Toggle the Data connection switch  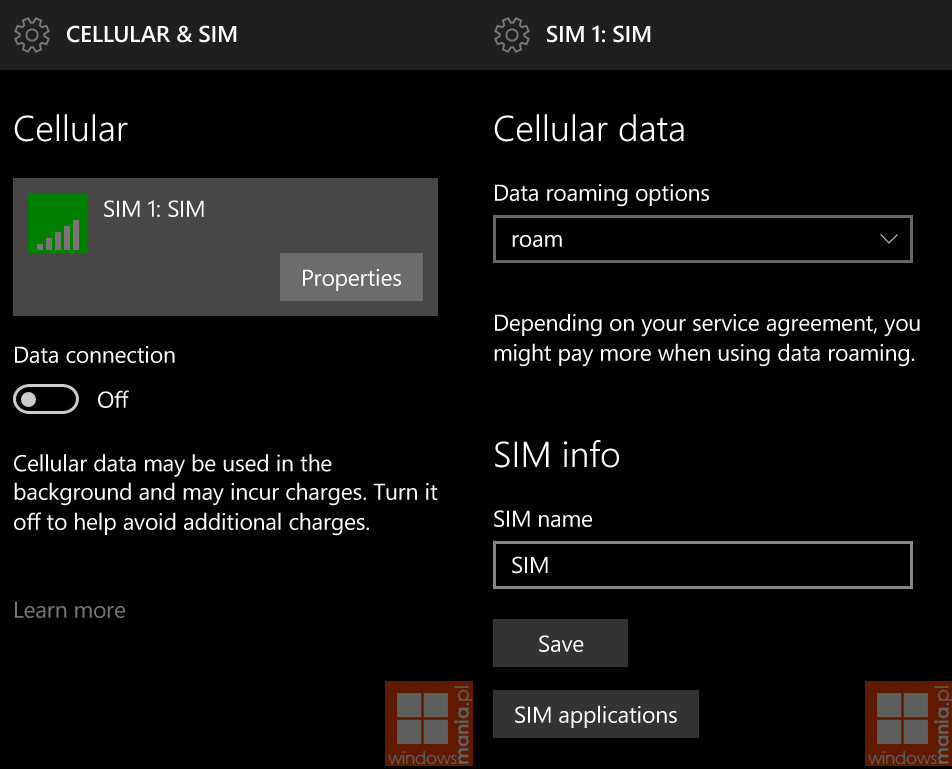46,399
